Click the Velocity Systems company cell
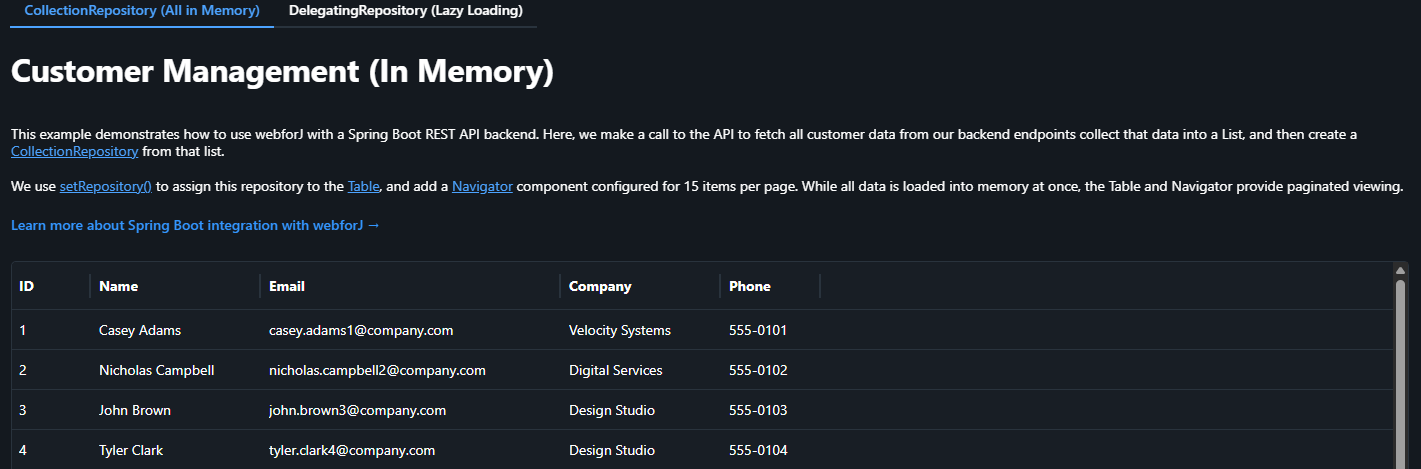The height and width of the screenshot is (469, 1421). tap(619, 330)
